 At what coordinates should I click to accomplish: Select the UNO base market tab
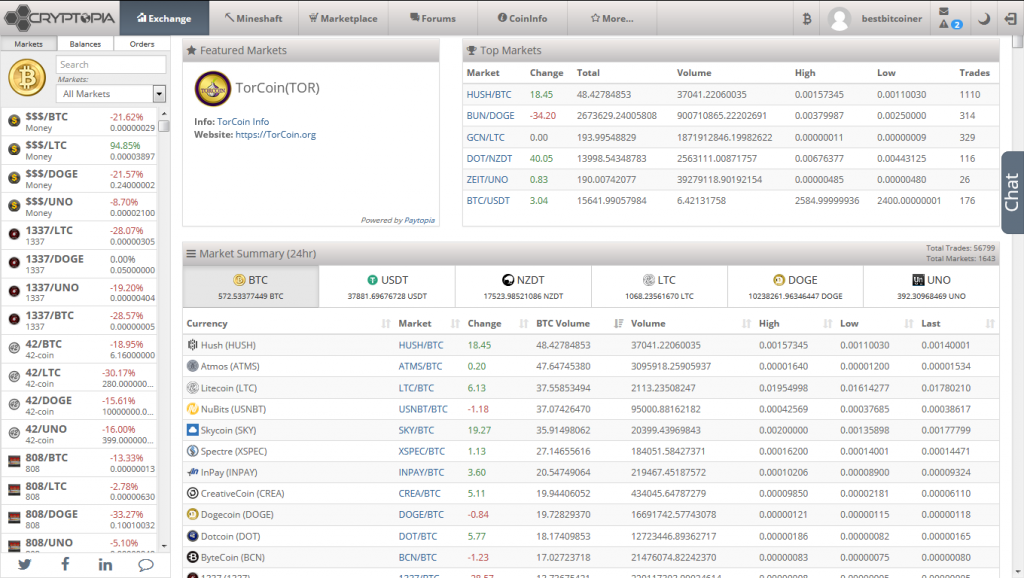click(x=931, y=287)
